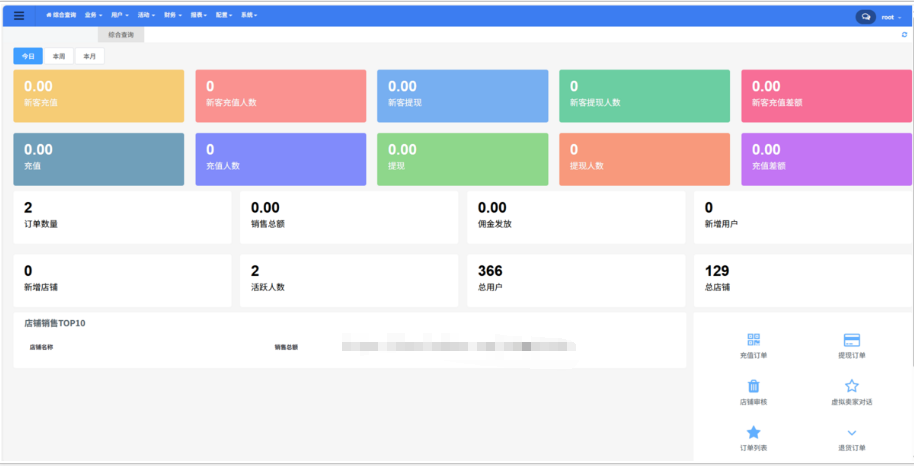Viewport: 914px width, 466px height.
Task: Open 订单列表 solid star icon
Action: pos(754,432)
